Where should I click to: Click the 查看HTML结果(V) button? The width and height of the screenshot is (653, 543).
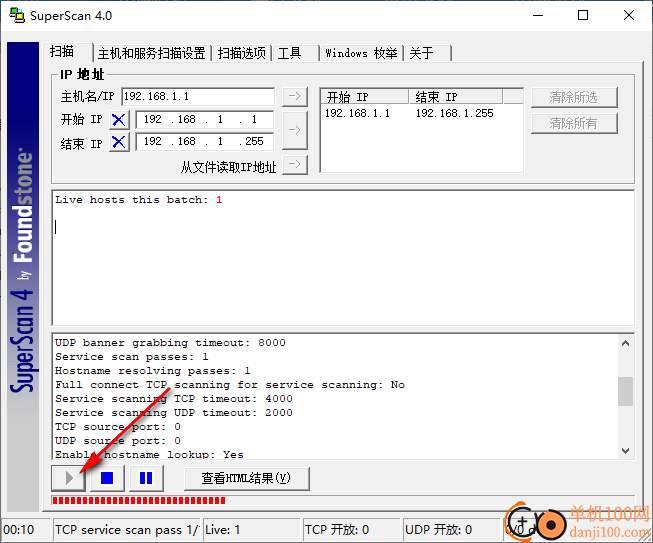(x=247, y=478)
